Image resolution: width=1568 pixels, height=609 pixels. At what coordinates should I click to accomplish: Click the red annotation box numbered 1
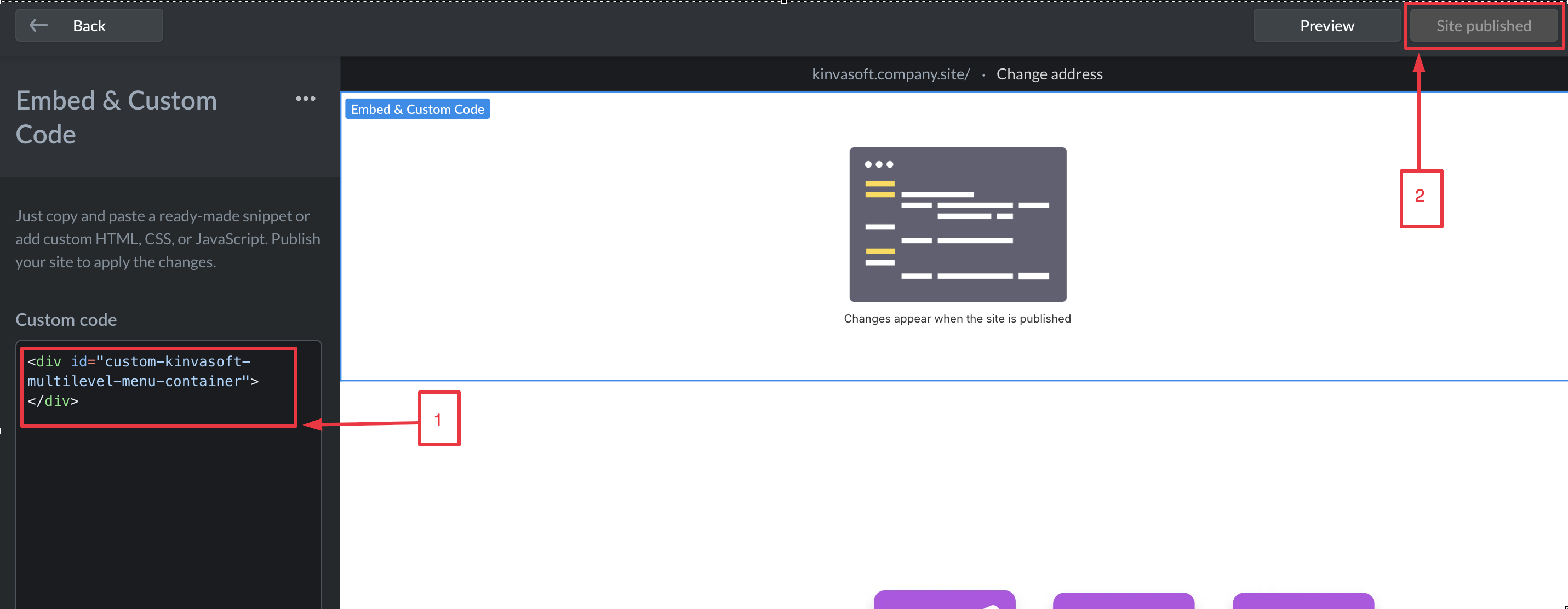click(x=438, y=418)
